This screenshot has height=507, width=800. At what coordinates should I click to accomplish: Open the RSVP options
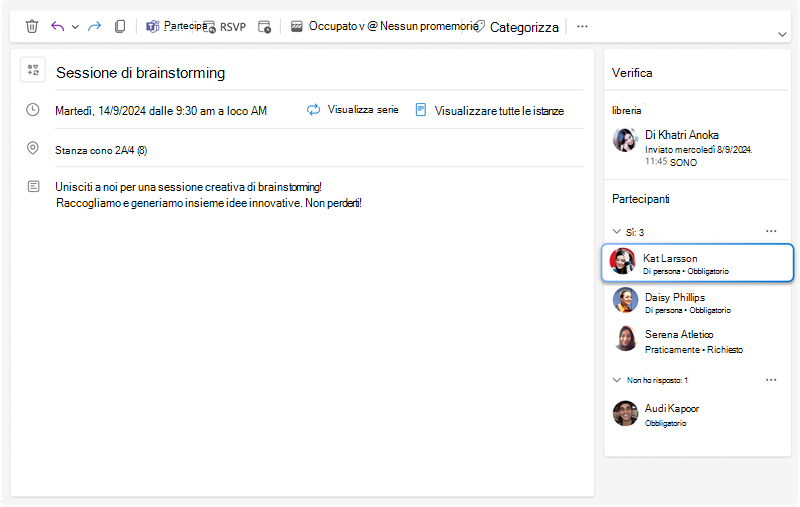tap(224, 27)
